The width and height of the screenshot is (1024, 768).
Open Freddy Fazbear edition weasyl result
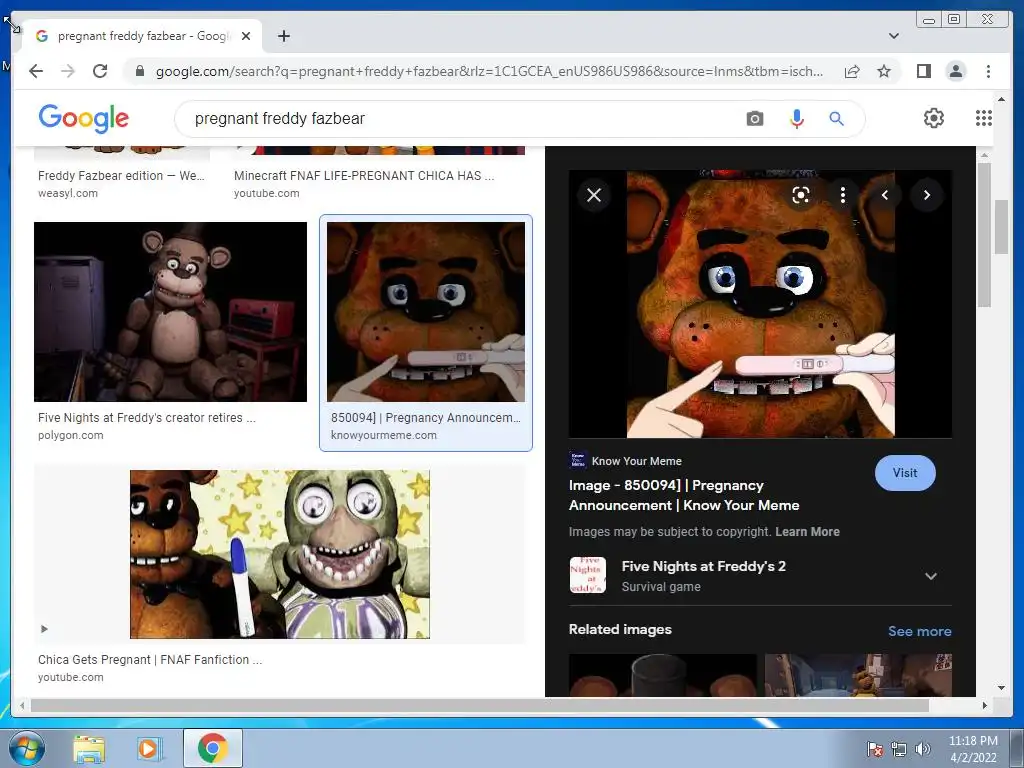(x=121, y=176)
